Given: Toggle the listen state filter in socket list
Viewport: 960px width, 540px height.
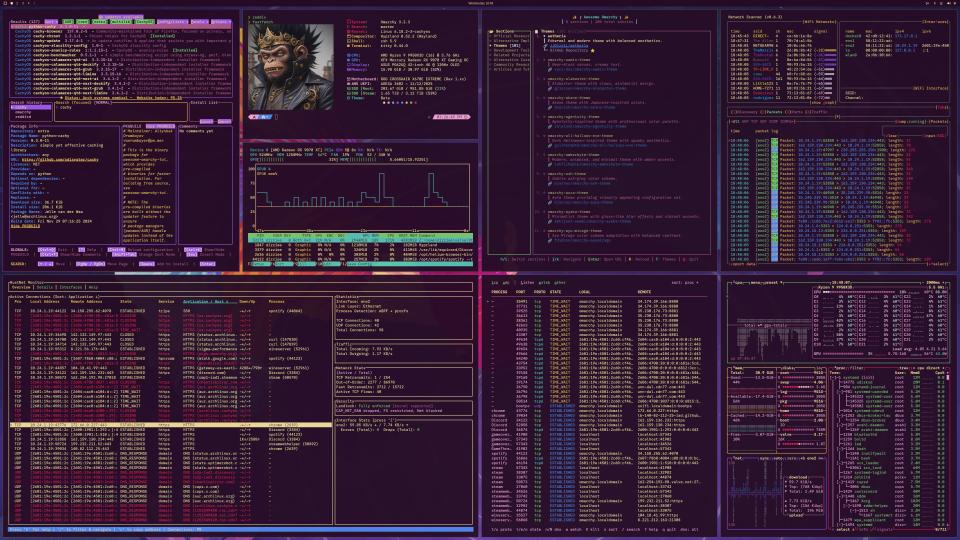Looking at the screenshot, I should click(x=527, y=283).
